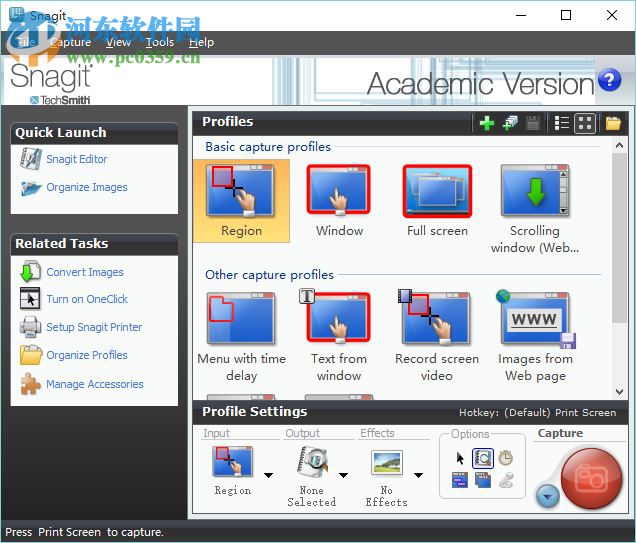
Task: Toggle the timer setup clock option
Action: point(505,459)
